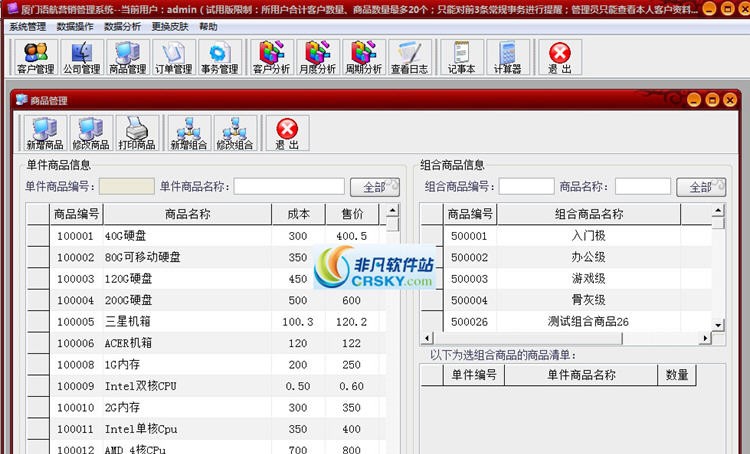
Task: Open the 系统管理 menu
Action: (x=28, y=27)
